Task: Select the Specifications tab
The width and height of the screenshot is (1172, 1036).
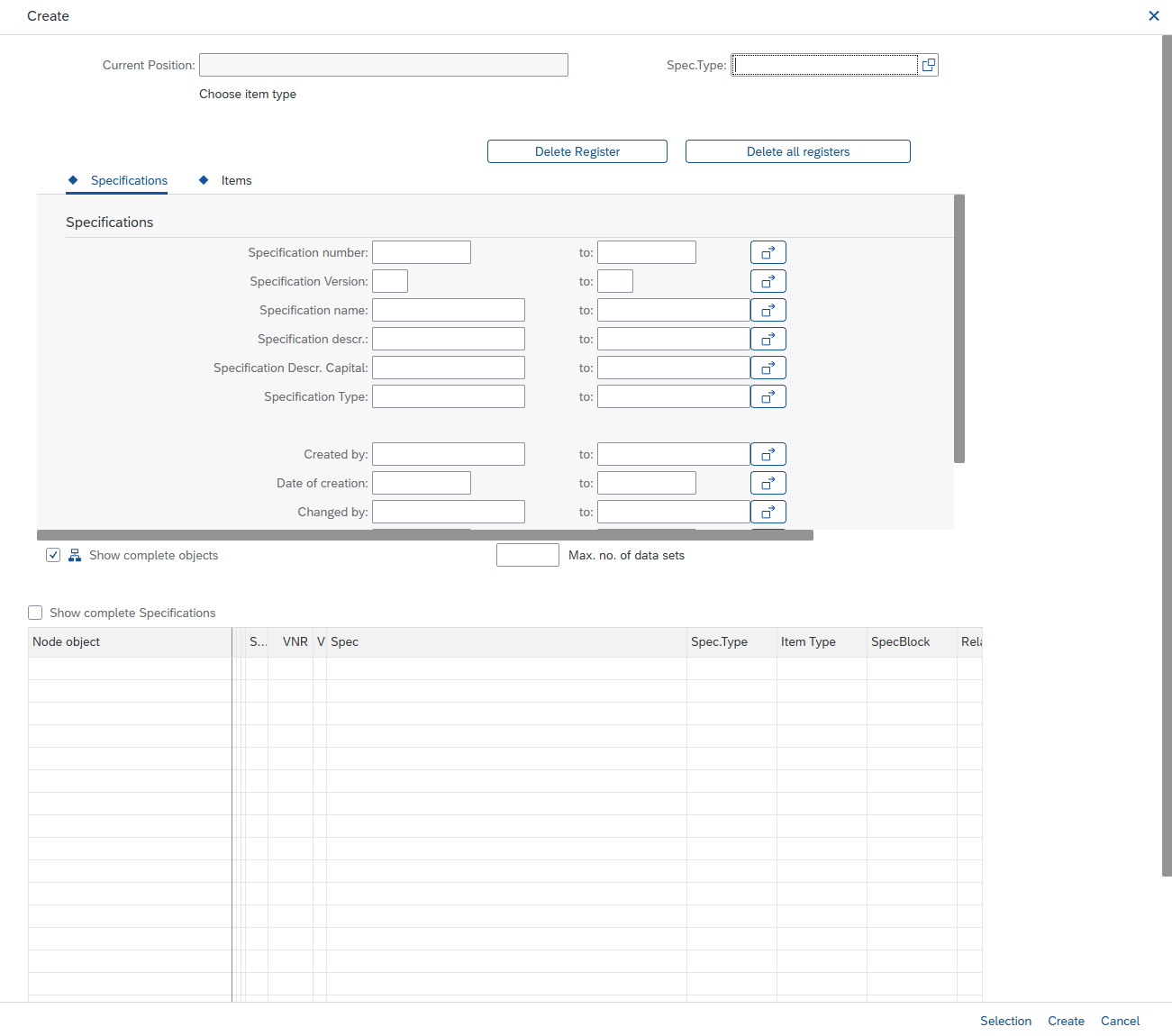Action: [x=129, y=180]
